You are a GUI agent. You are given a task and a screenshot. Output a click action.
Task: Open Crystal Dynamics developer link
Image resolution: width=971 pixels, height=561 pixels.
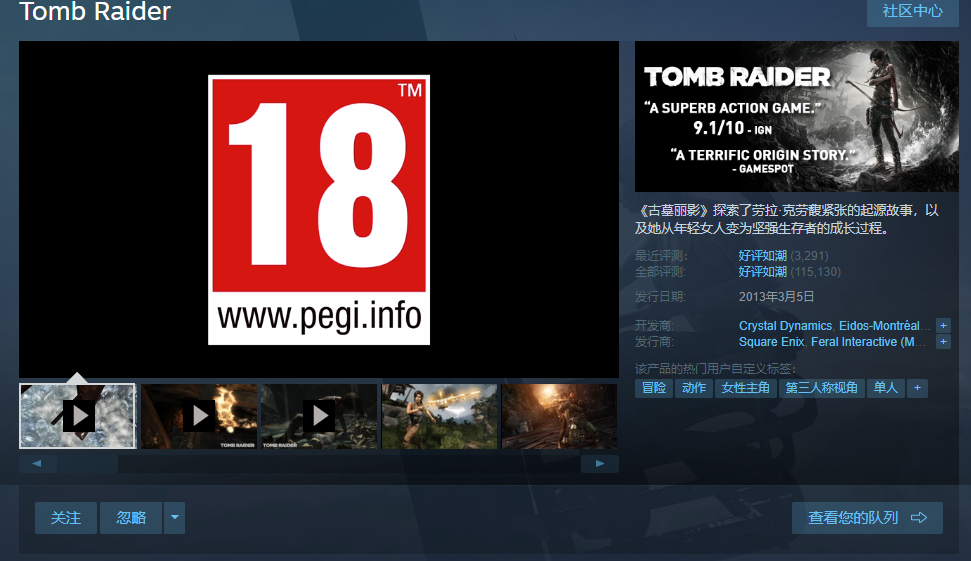tap(785, 326)
